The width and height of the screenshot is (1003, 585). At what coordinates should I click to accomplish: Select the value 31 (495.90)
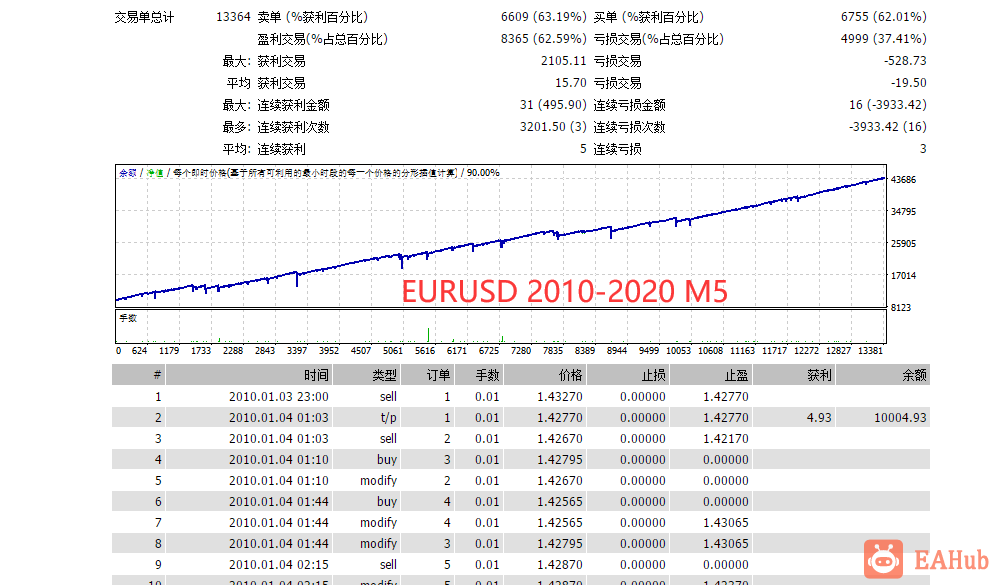pyautogui.click(x=553, y=104)
